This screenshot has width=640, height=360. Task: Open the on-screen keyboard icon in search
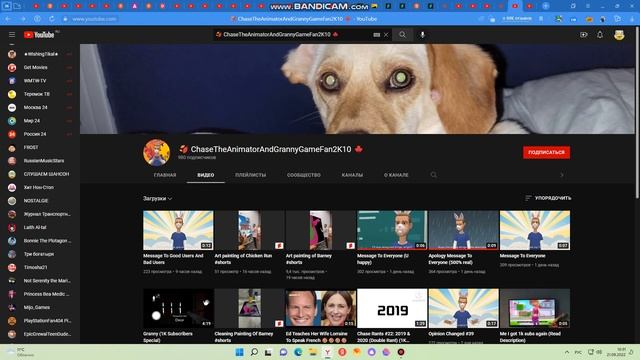coord(376,35)
